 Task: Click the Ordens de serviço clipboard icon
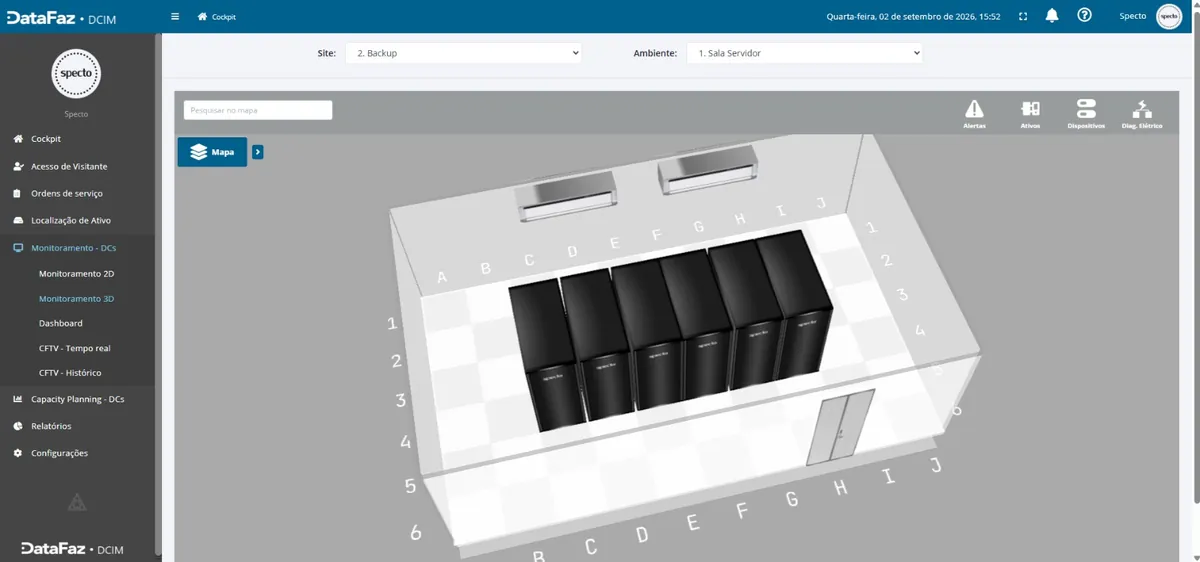click(18, 193)
